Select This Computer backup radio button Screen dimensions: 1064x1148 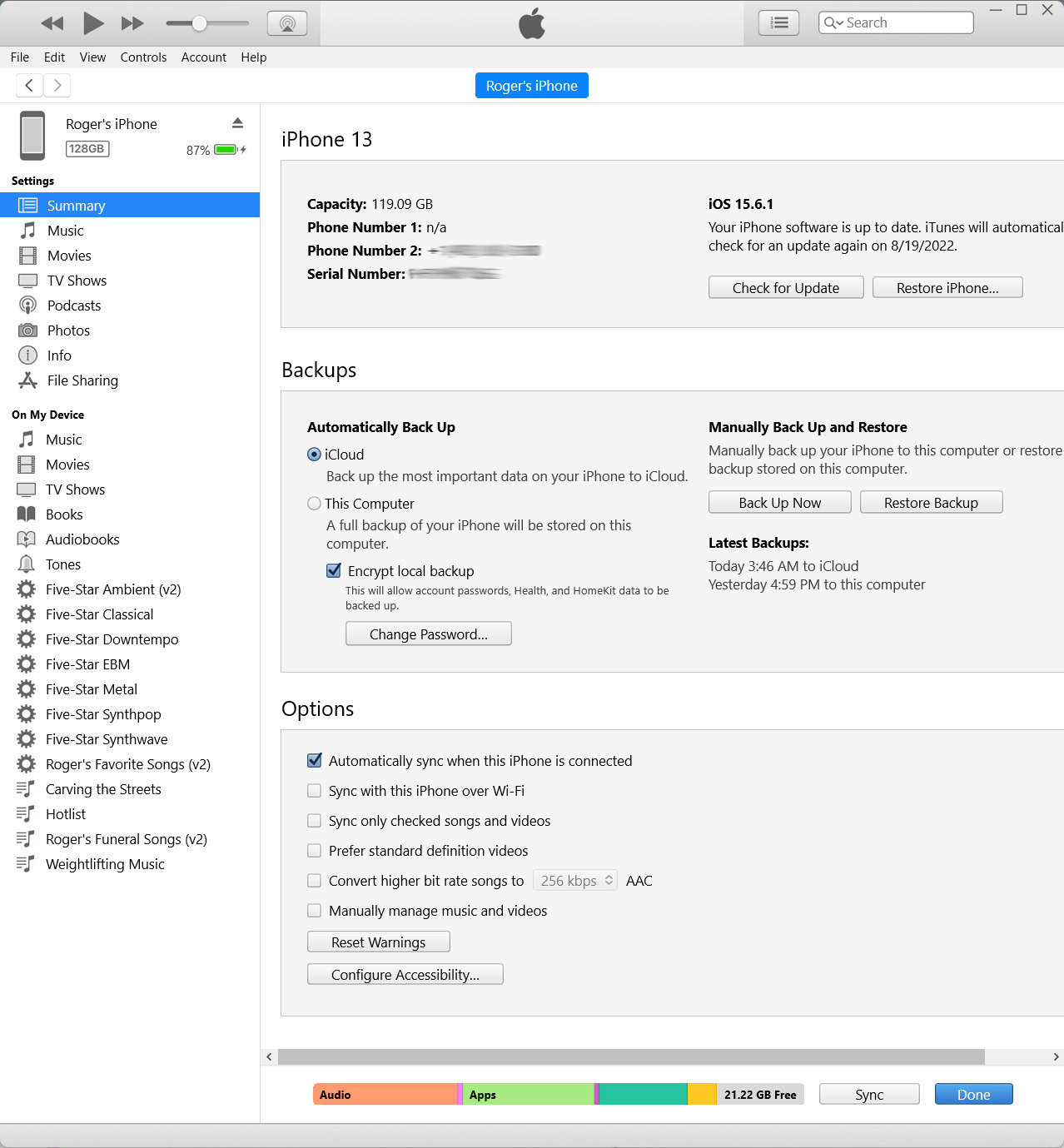(x=314, y=504)
